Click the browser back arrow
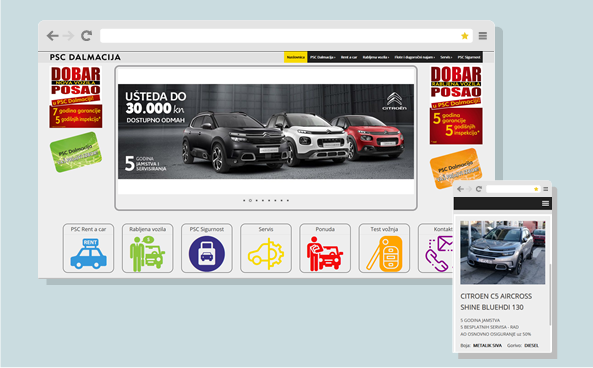593x368 pixels. (x=53, y=36)
